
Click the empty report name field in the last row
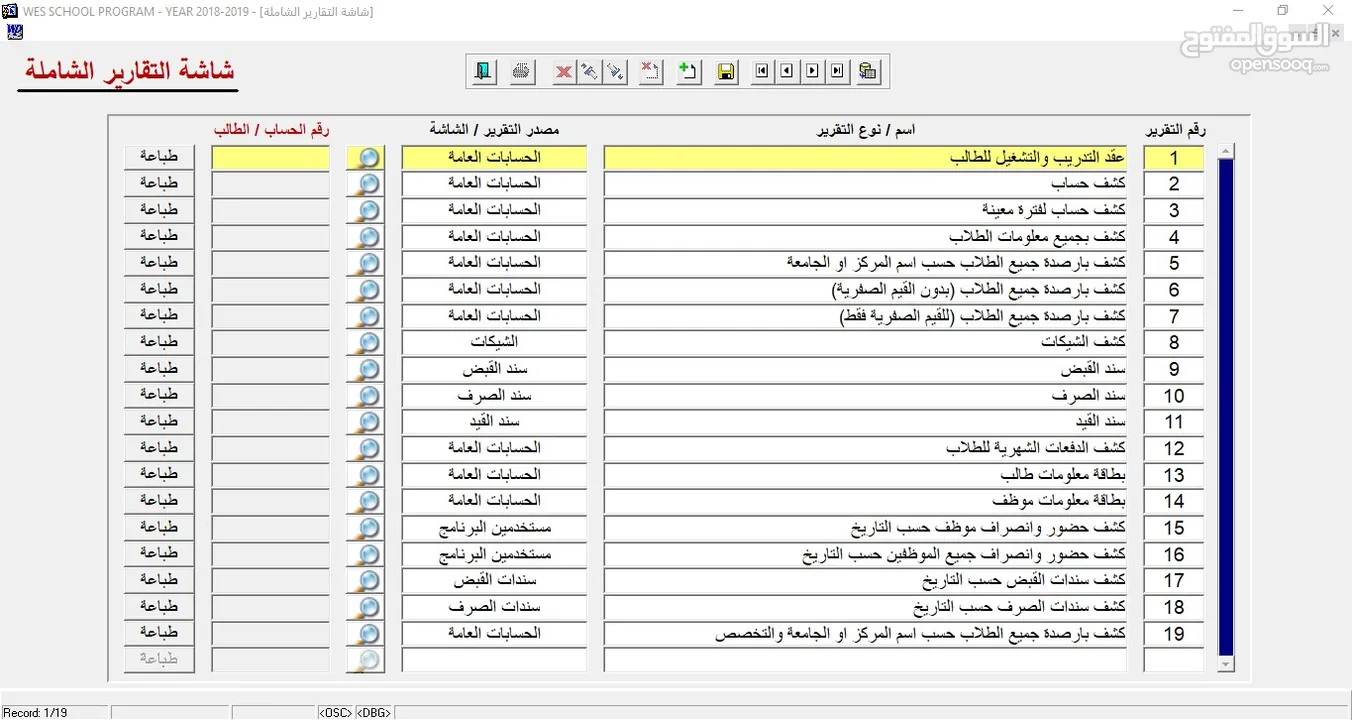pyautogui.click(x=866, y=660)
